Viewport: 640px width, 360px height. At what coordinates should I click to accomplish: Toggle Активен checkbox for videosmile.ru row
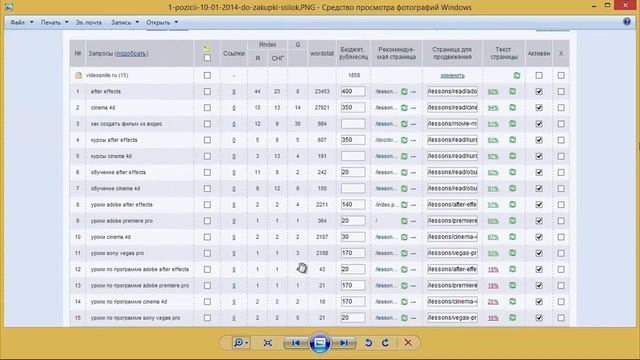(x=539, y=76)
